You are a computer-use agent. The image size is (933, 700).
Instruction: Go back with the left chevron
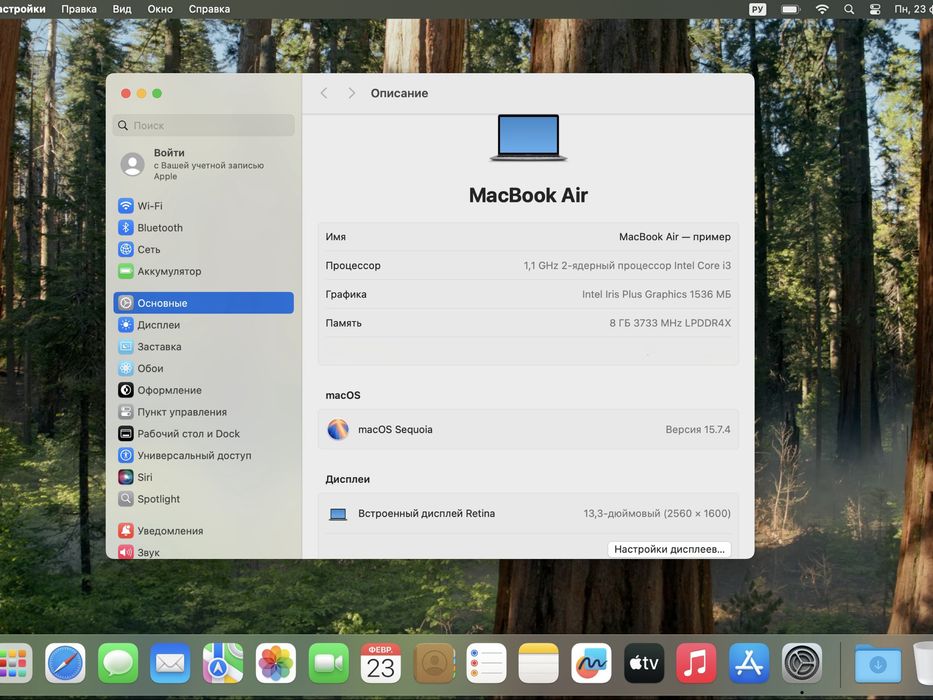pyautogui.click(x=324, y=93)
